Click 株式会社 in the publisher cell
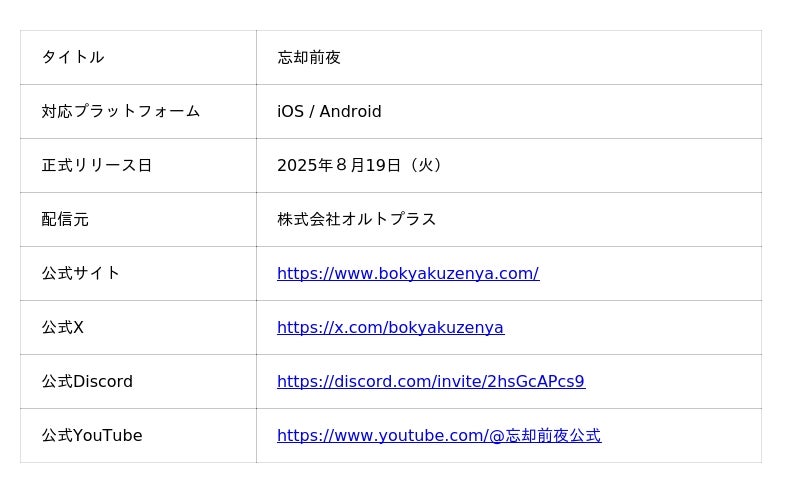 click(x=309, y=219)
